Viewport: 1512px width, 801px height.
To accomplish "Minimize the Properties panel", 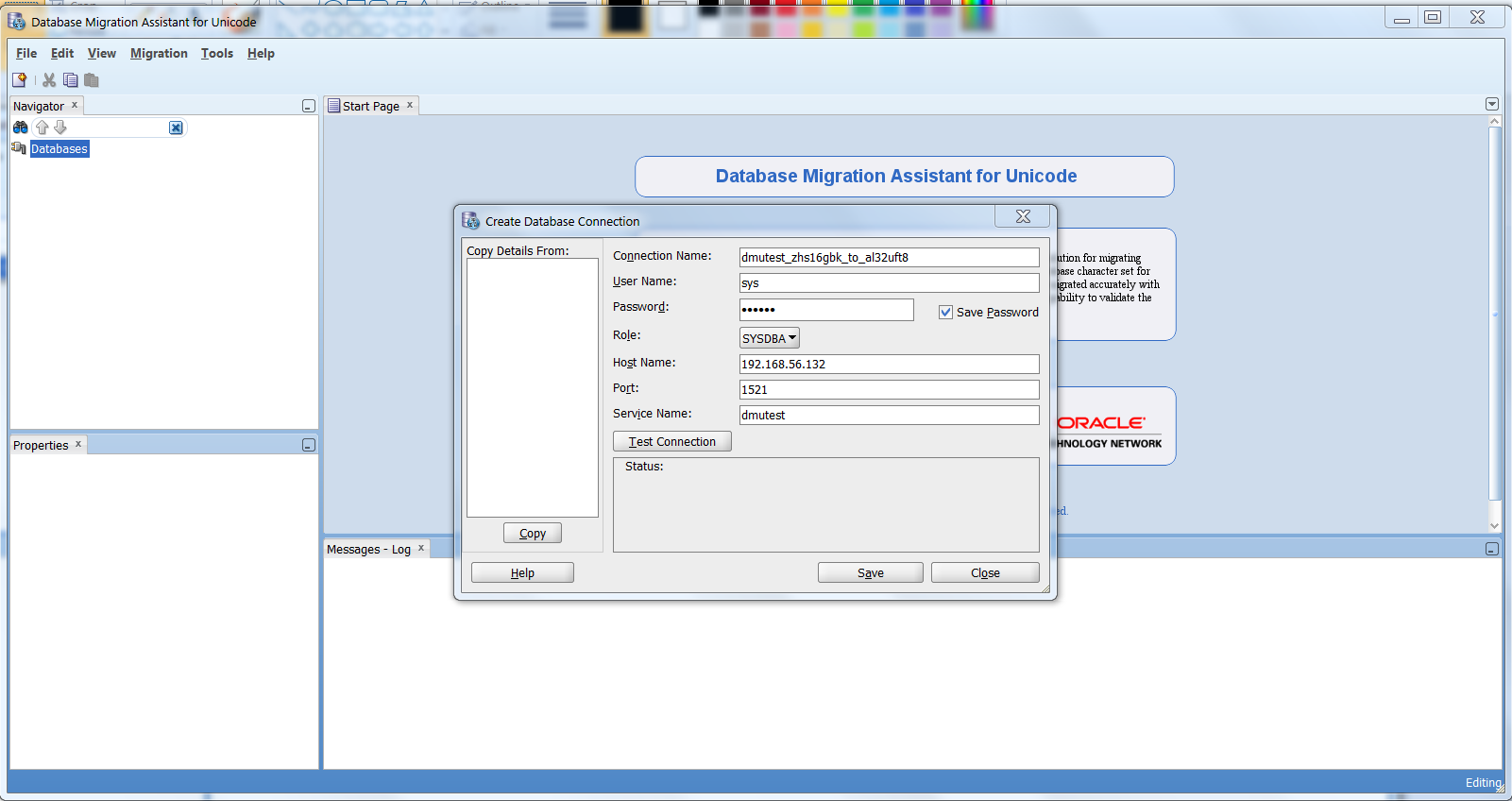I will coord(308,445).
